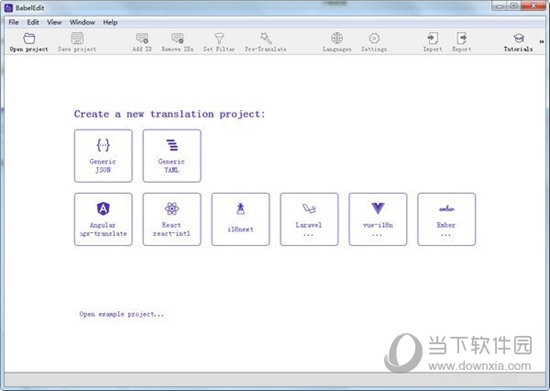Select the Add ID toolbar icon
Image resolution: width=550 pixels, height=391 pixels.
tap(142, 38)
